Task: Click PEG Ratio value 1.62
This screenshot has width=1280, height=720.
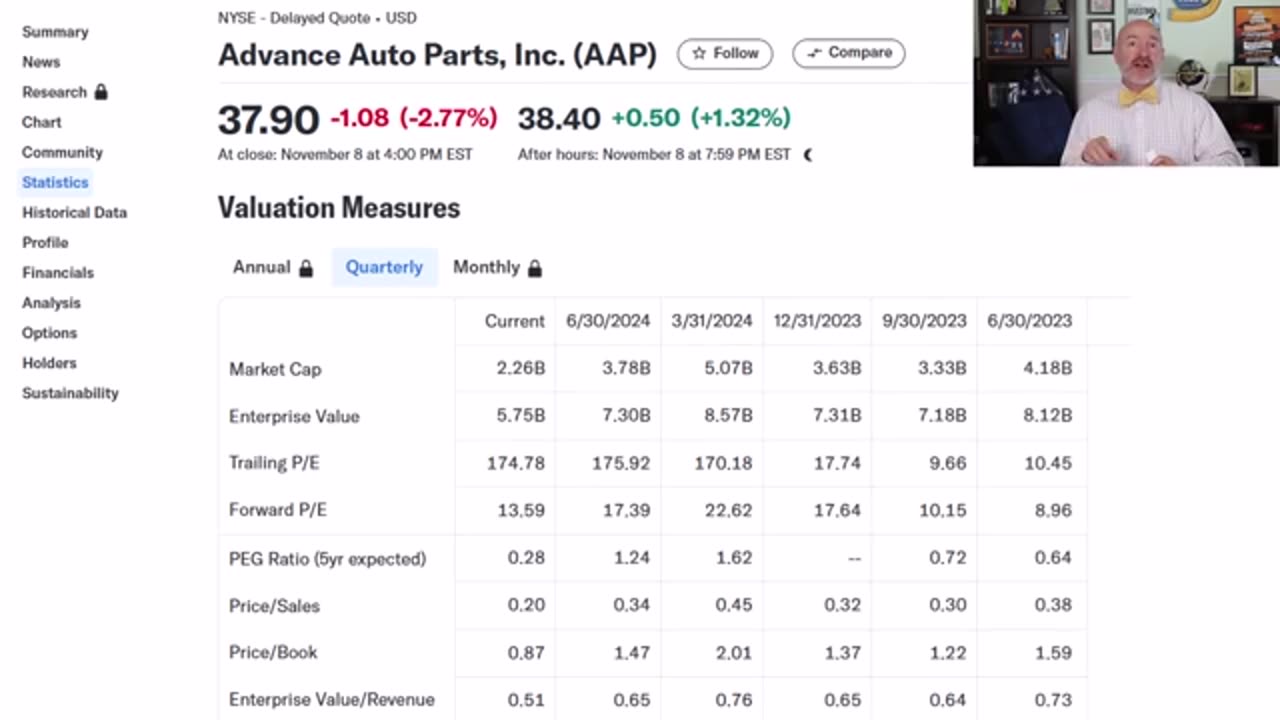Action: [734, 557]
